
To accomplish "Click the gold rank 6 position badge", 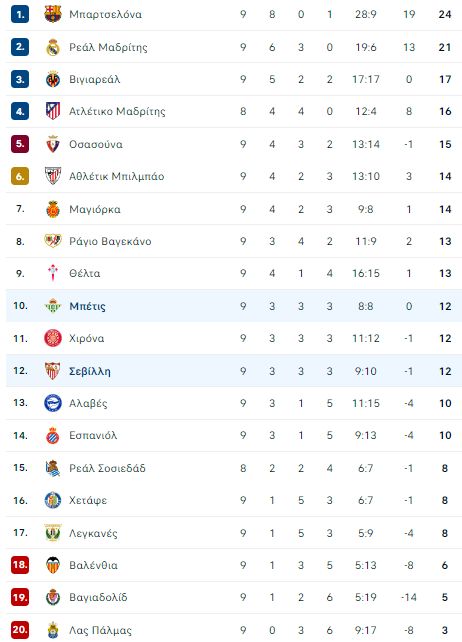I will point(20,176).
